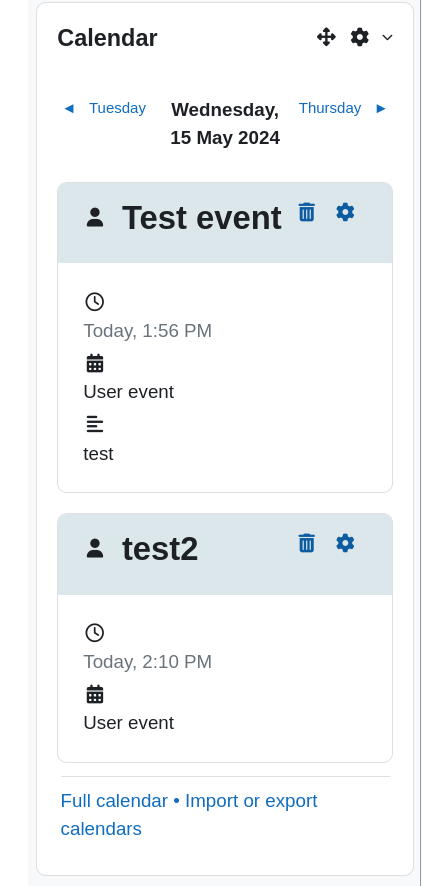Go to previous day Tuesday
This screenshot has width=422, height=886.
click(105, 108)
